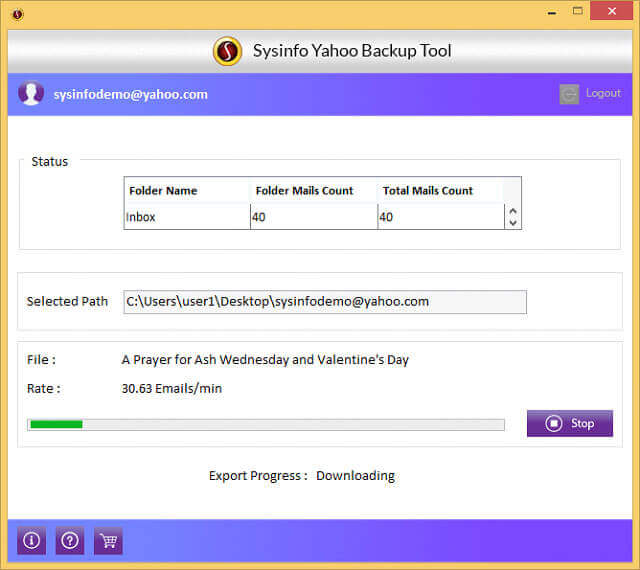640x570 pixels.
Task: Log out using the Logout link
Action: click(x=603, y=93)
